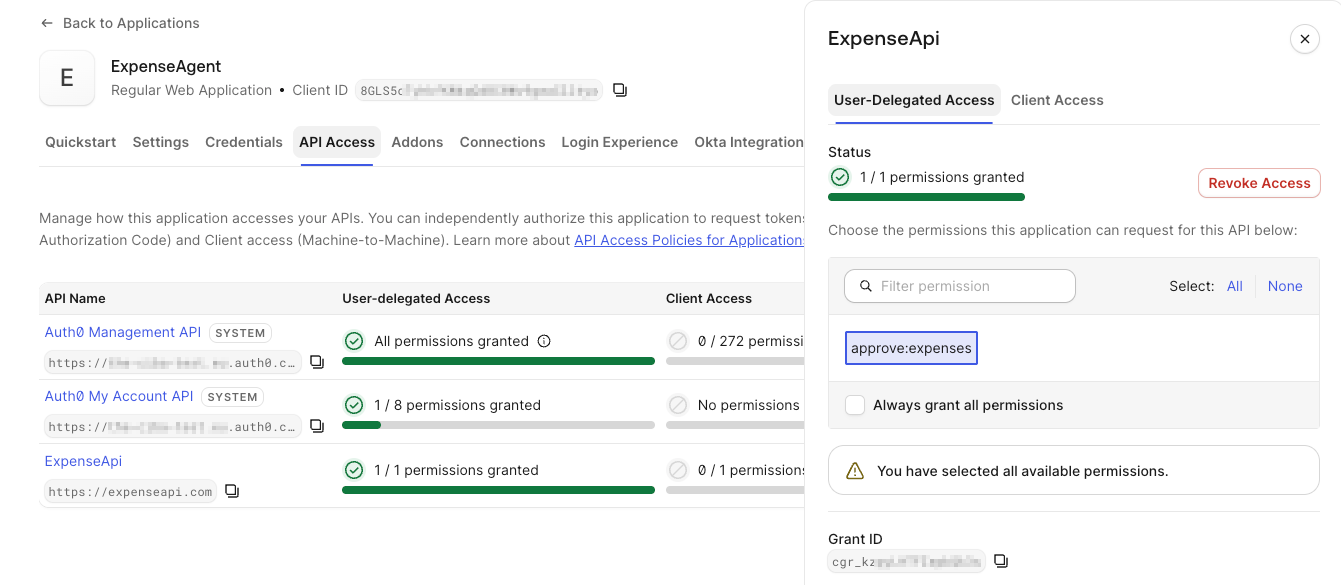
Task: Click the disabled icon beside No permissions
Action: 678,405
